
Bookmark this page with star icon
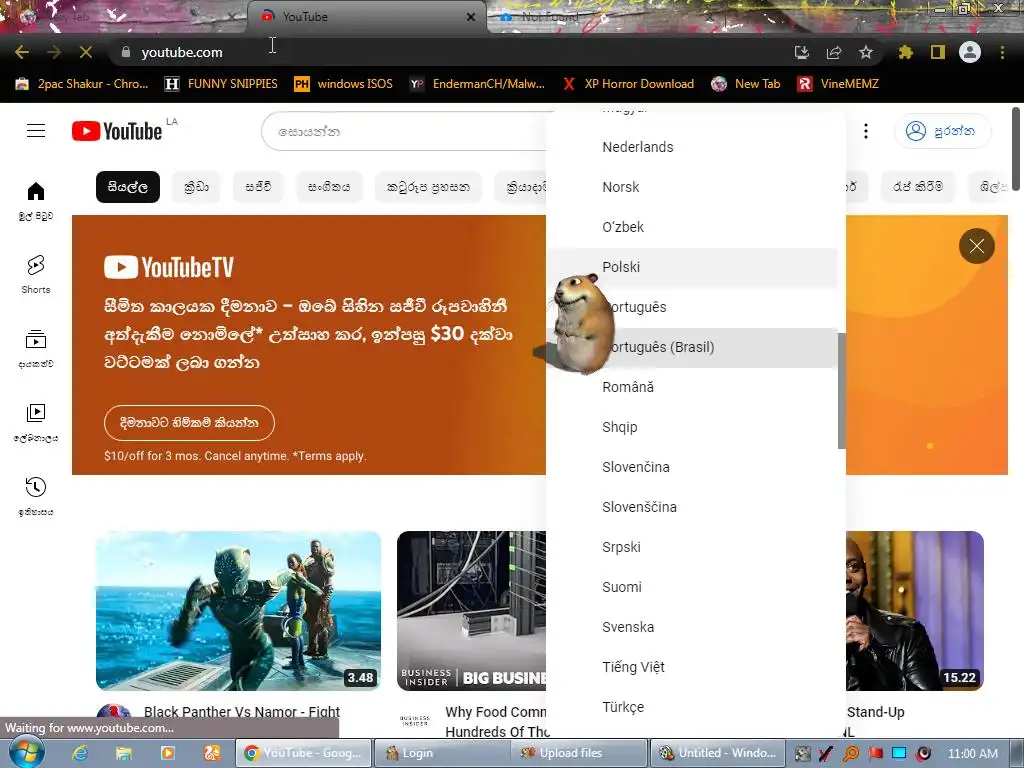(x=866, y=52)
